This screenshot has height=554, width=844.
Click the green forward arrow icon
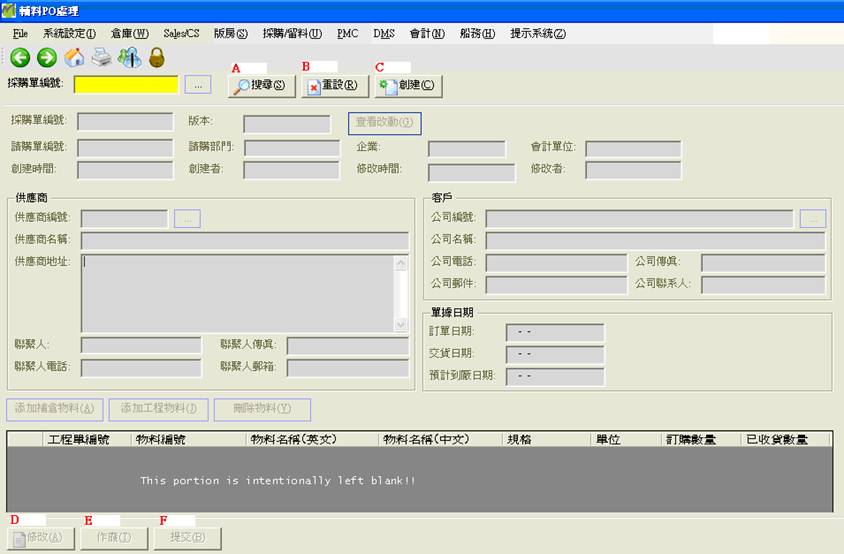click(x=46, y=58)
